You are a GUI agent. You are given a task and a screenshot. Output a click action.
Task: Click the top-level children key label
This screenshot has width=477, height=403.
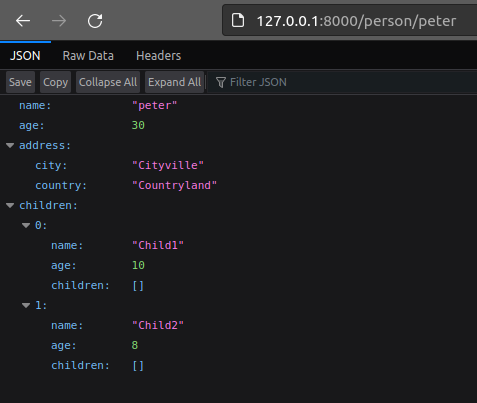pos(48,205)
